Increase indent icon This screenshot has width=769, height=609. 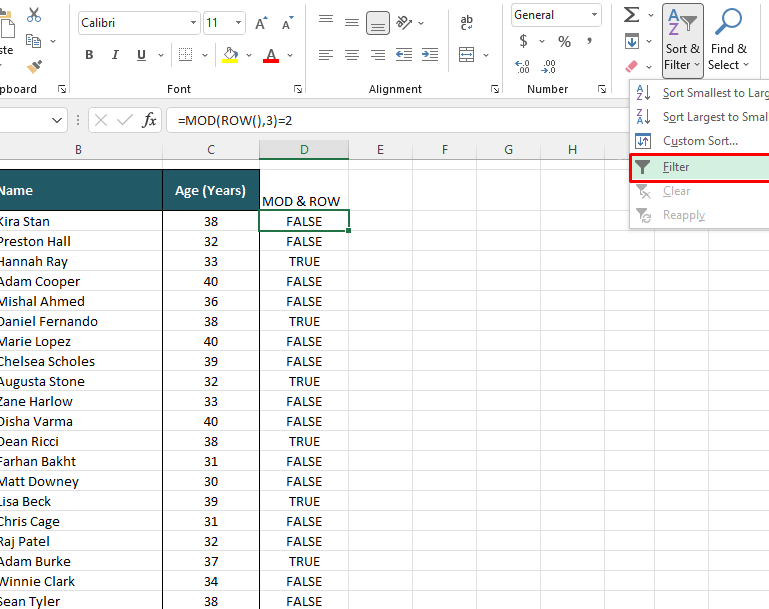click(430, 55)
